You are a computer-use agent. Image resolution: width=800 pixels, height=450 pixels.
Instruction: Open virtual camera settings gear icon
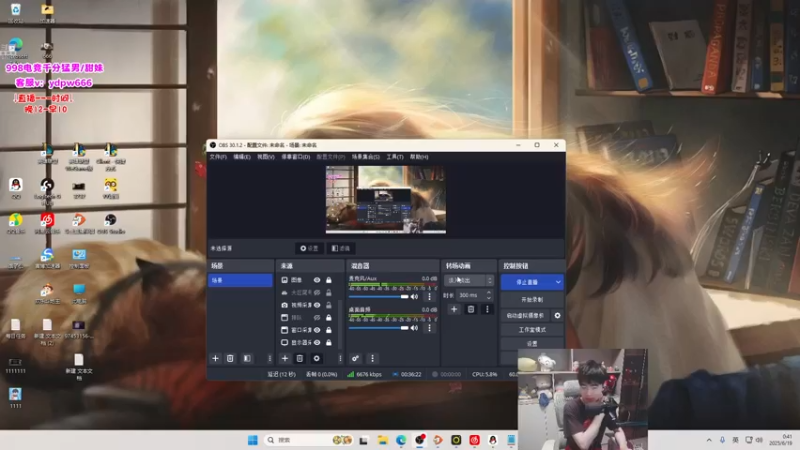pos(557,315)
